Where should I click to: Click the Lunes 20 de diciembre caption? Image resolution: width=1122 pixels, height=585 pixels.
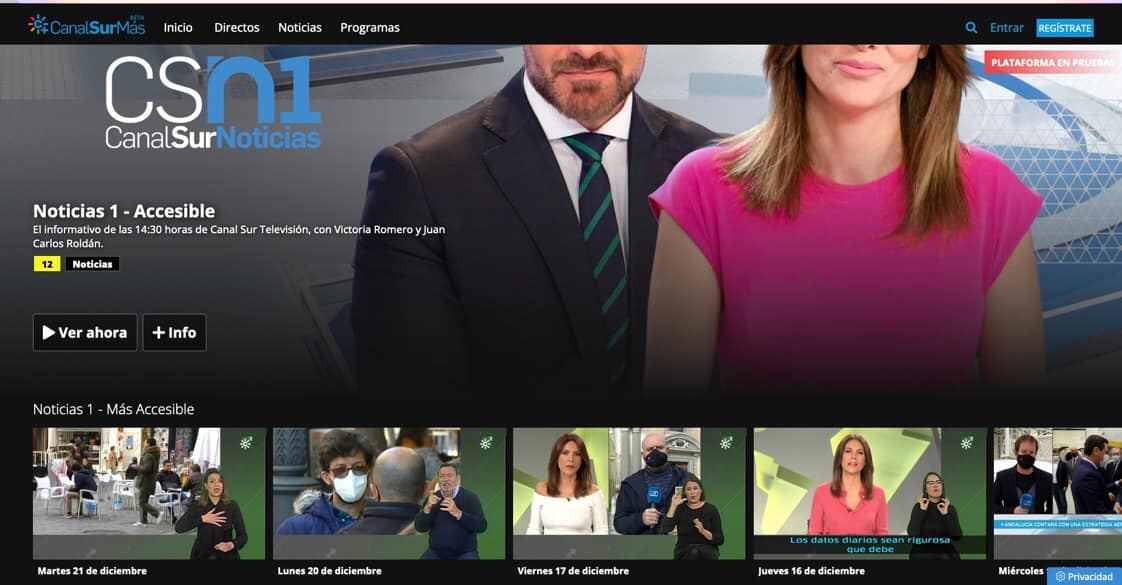[x=330, y=571]
